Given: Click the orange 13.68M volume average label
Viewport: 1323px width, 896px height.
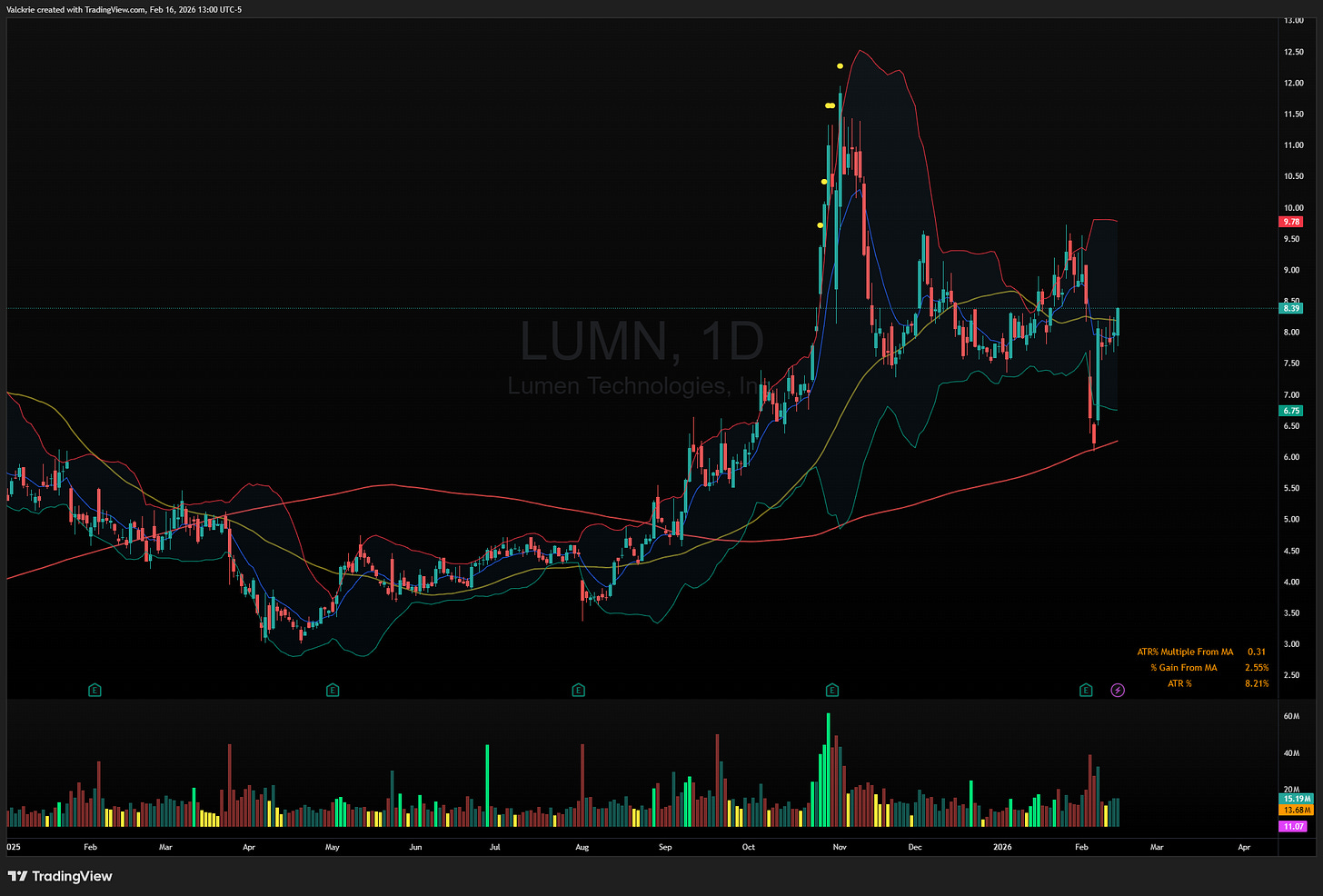Looking at the screenshot, I should (x=1297, y=810).
